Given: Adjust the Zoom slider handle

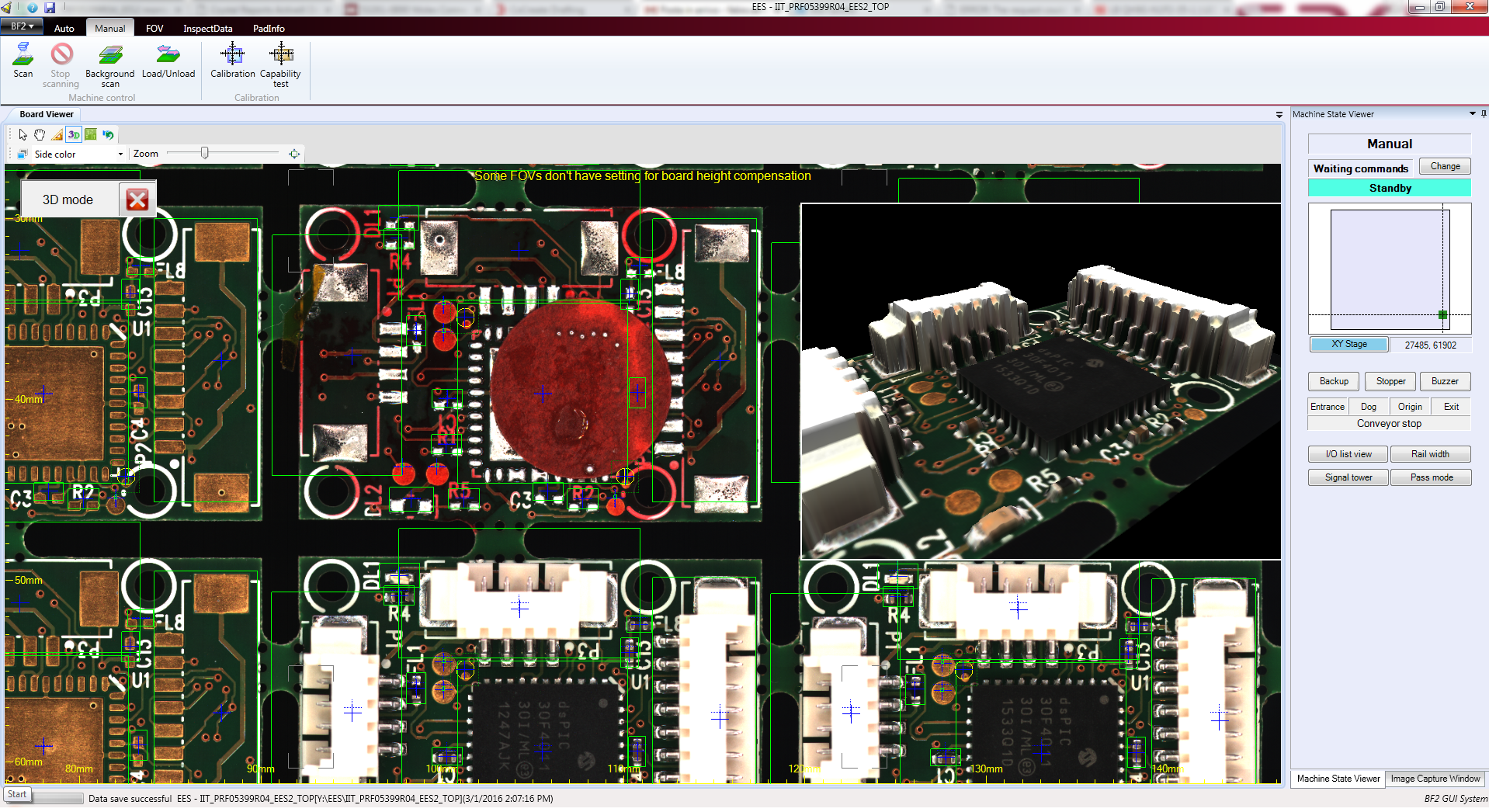Looking at the screenshot, I should pos(204,153).
